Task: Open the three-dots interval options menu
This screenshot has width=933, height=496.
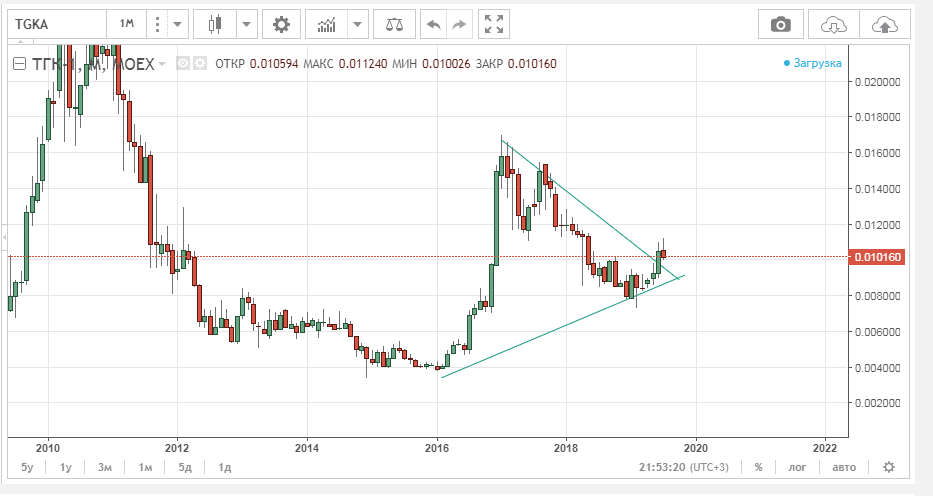Action: [157, 24]
